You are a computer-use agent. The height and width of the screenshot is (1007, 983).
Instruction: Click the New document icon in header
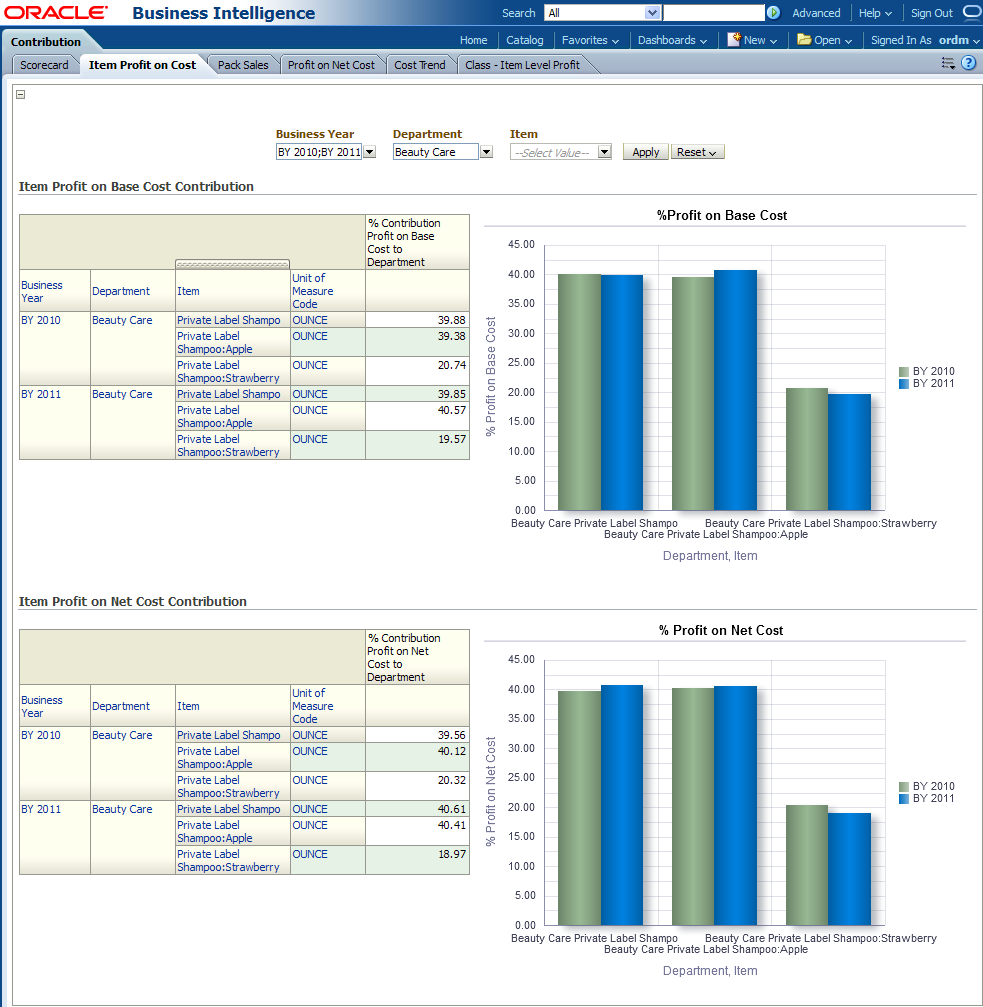click(x=733, y=40)
